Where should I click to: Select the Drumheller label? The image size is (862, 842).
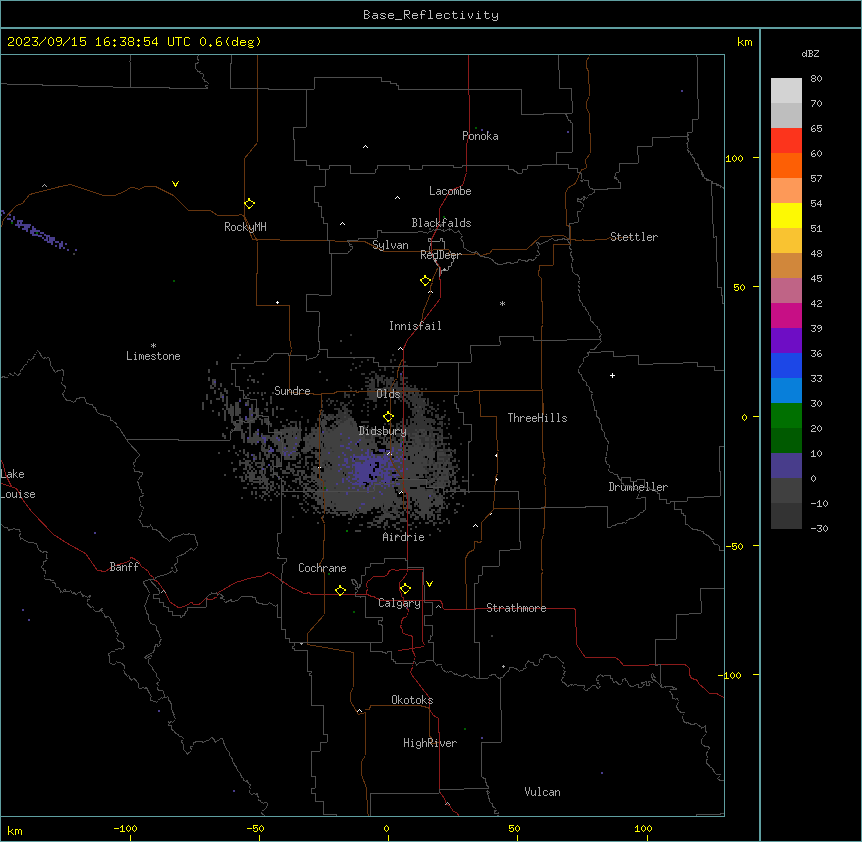coord(638,487)
